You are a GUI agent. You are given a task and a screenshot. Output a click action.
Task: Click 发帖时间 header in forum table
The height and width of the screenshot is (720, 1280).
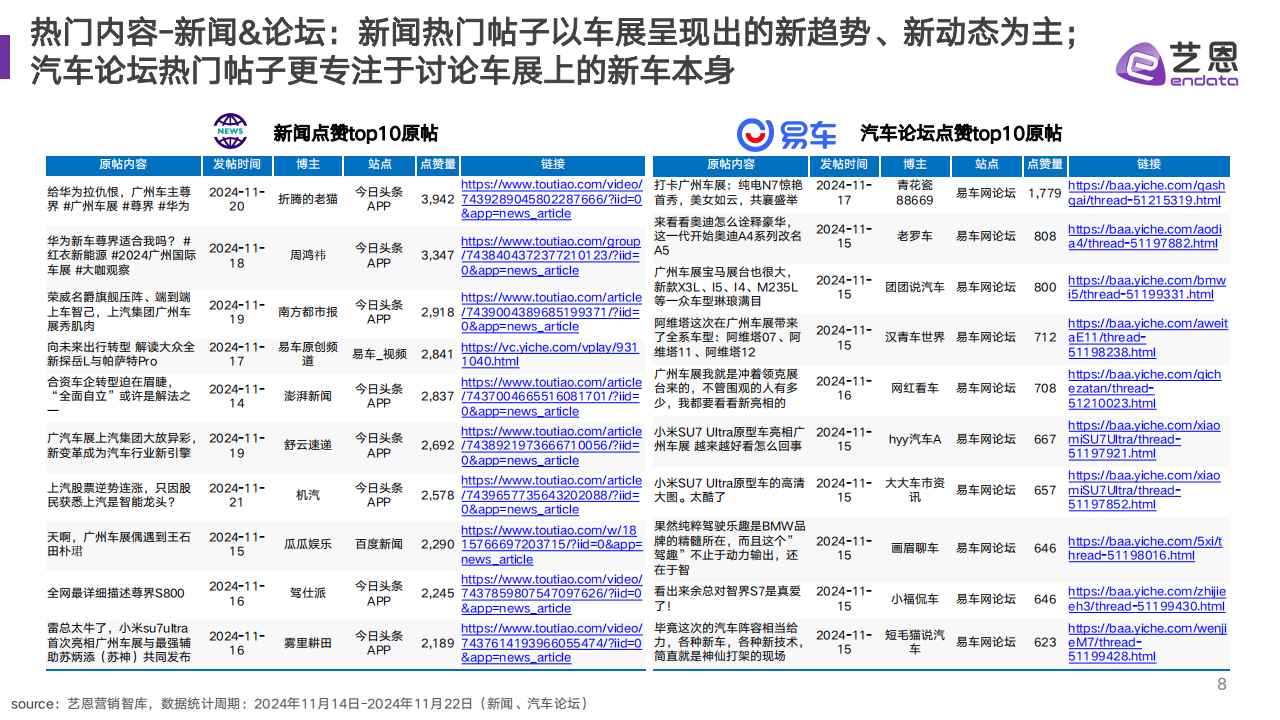(844, 164)
